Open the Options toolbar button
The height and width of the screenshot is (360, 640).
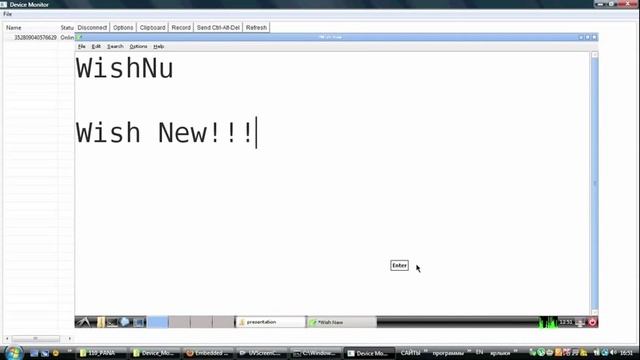pos(123,27)
